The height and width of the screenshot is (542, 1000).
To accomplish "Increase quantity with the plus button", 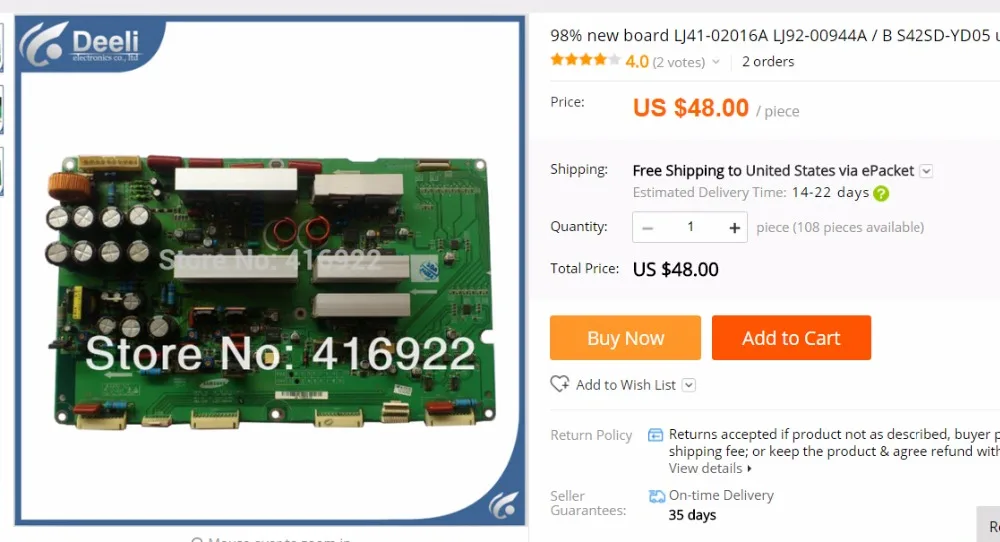I will [734, 228].
